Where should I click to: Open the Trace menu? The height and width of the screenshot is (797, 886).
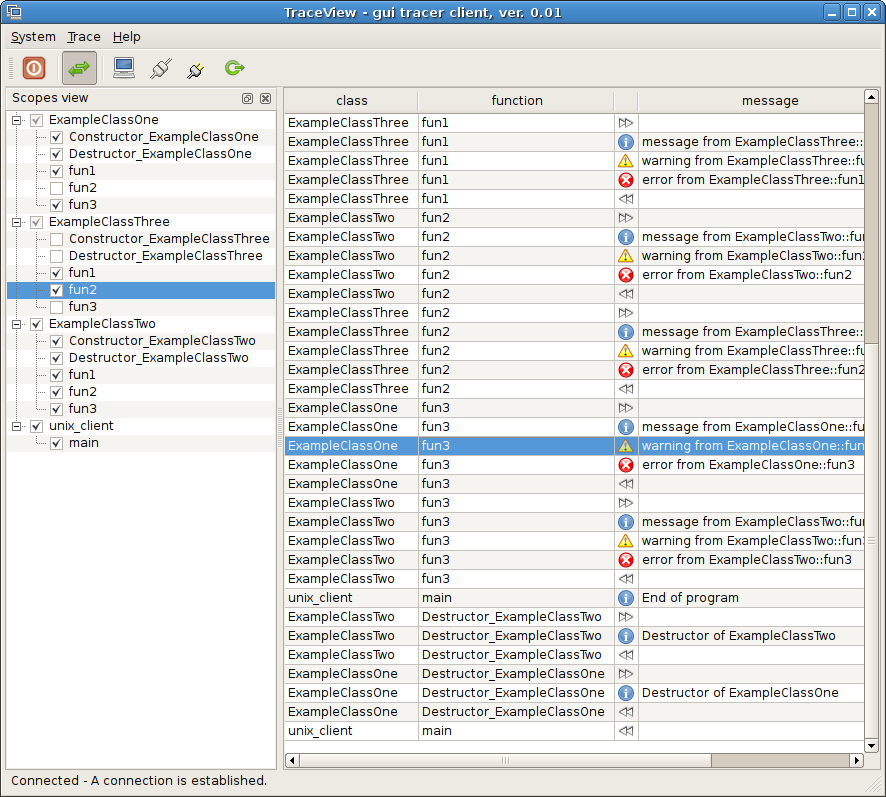84,37
